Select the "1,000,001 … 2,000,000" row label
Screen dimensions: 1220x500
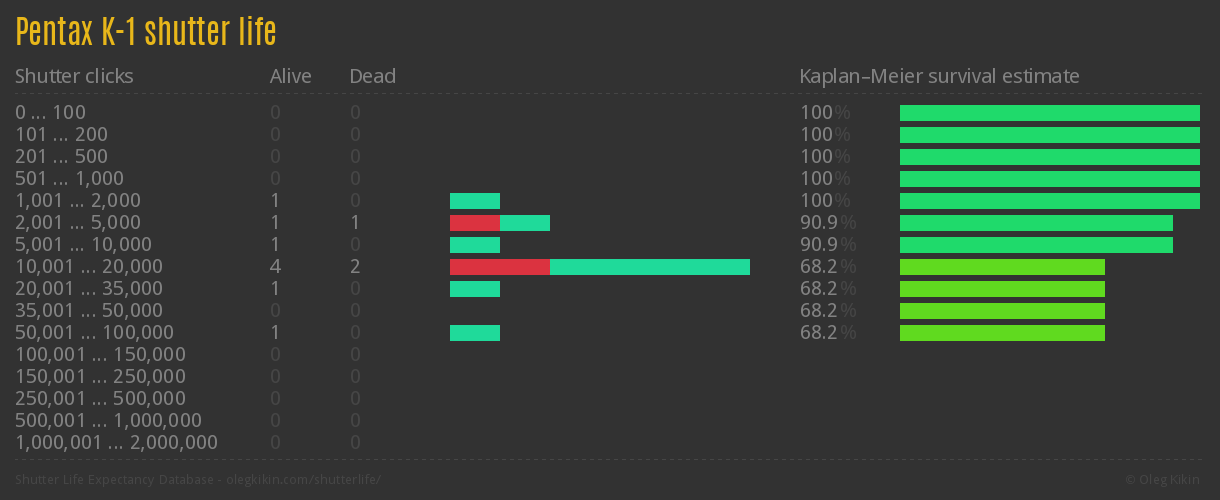[x=116, y=443]
